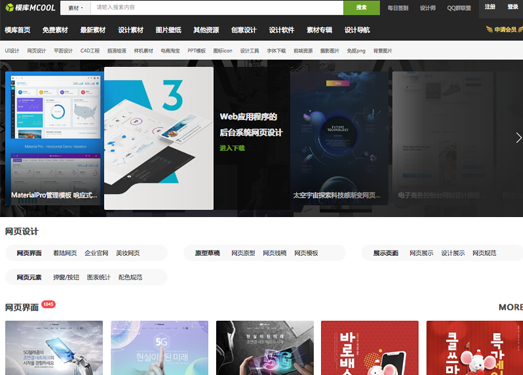Open the 弹窗/按钮 tag
The width and height of the screenshot is (523, 375).
coord(66,277)
